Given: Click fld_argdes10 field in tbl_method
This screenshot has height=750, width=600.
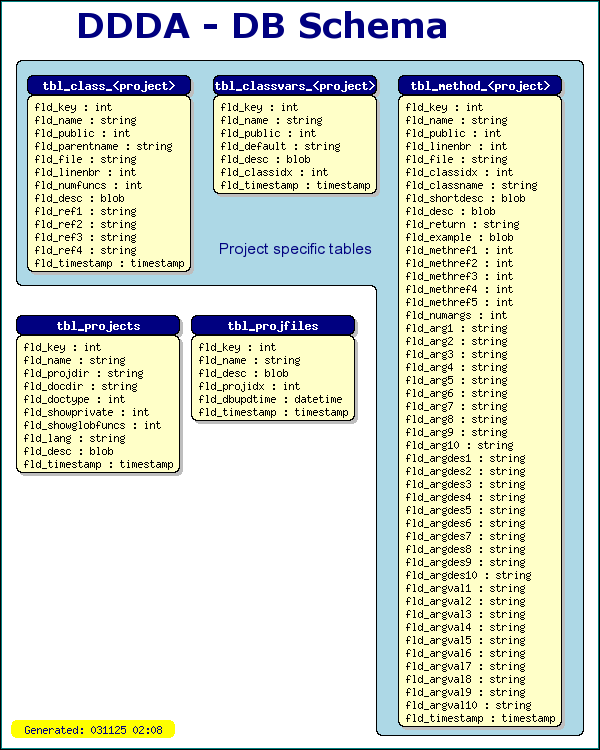Looking at the screenshot, I should click(468, 575).
